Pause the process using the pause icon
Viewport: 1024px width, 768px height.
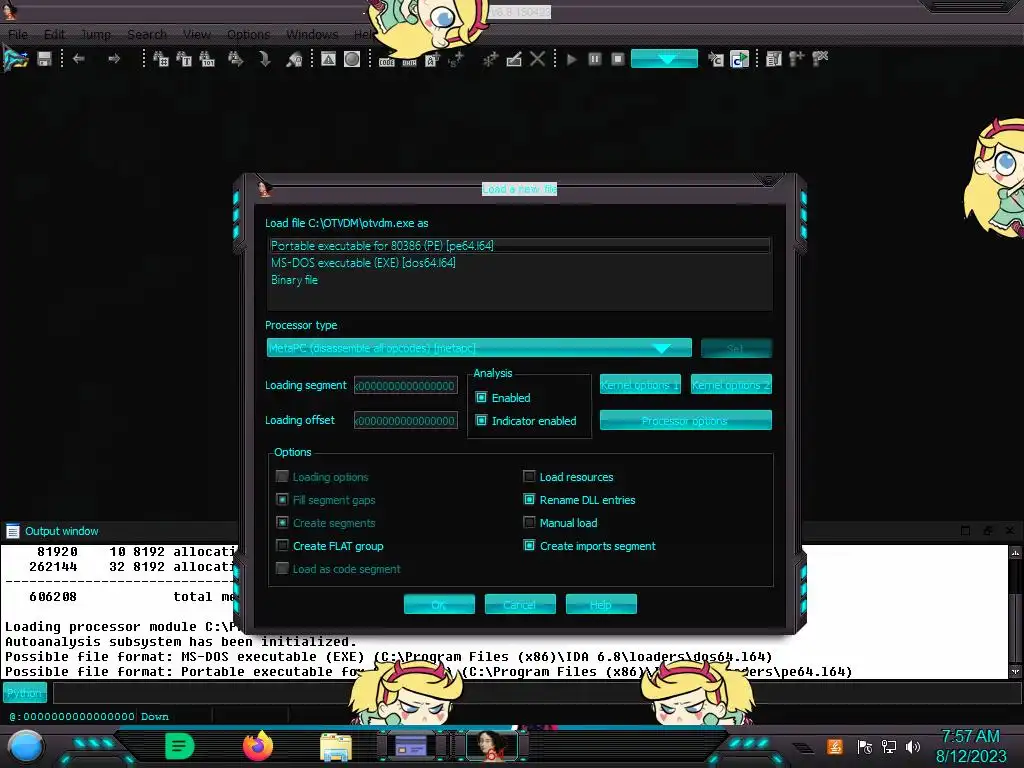(594, 59)
